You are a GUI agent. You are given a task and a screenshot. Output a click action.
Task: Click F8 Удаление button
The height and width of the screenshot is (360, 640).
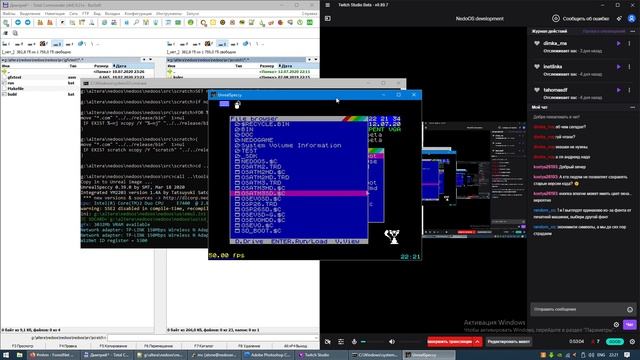point(249,346)
